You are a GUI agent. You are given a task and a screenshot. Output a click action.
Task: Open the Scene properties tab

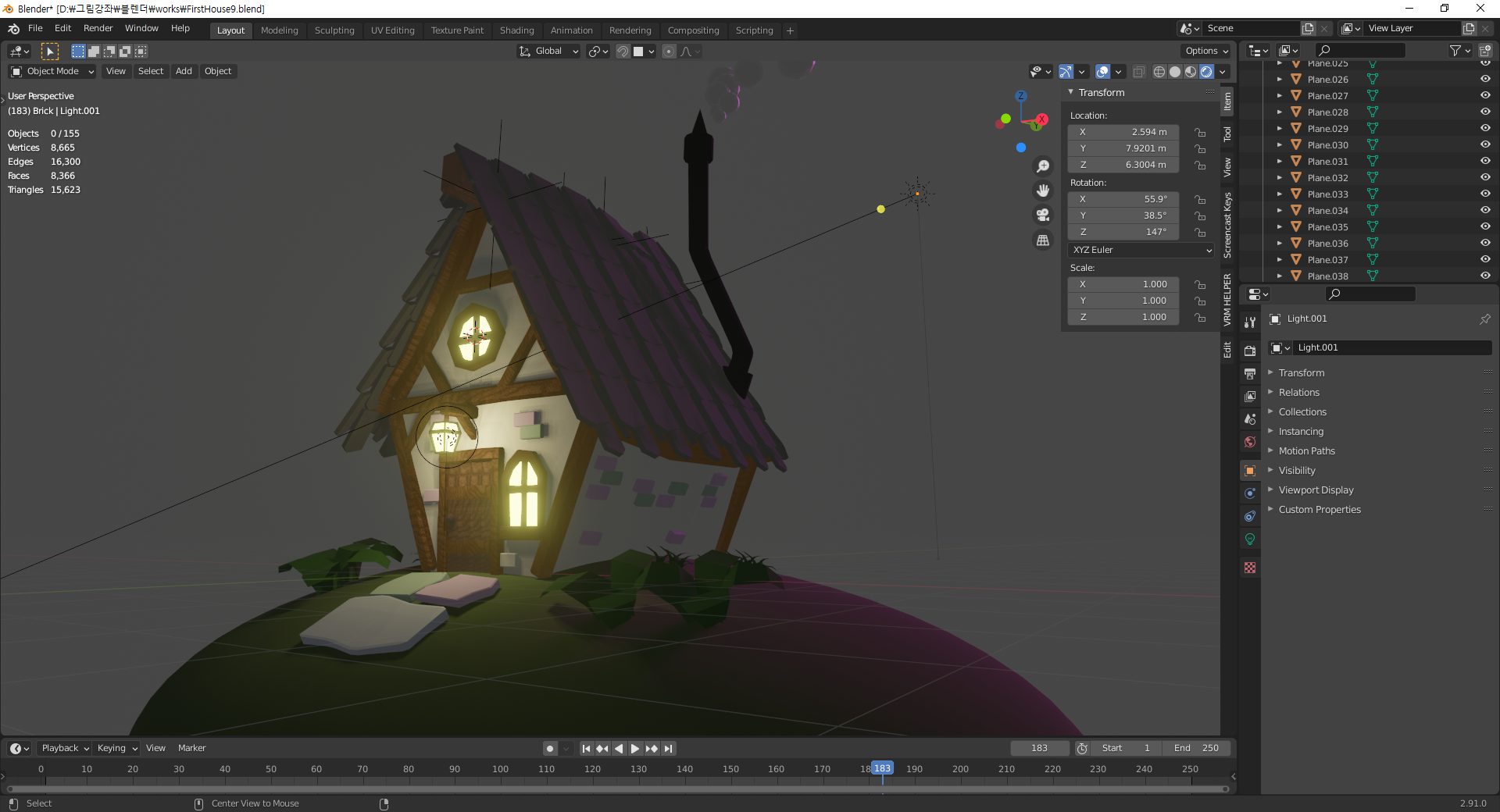click(1250, 418)
